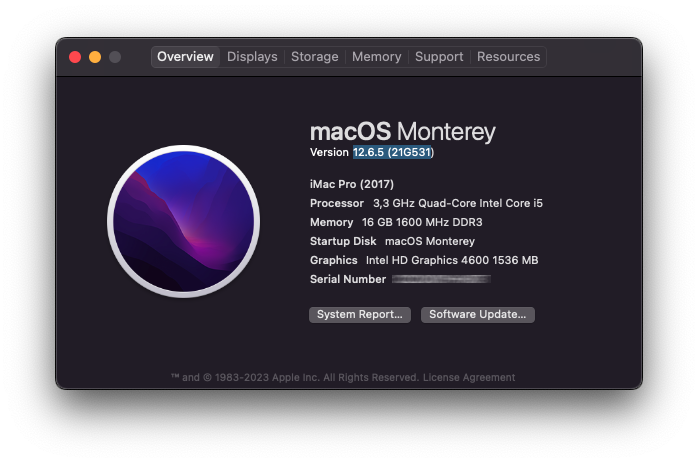This screenshot has height=463, width=698.
Task: Click the macOS Monterey title text
Action: click(x=402, y=132)
